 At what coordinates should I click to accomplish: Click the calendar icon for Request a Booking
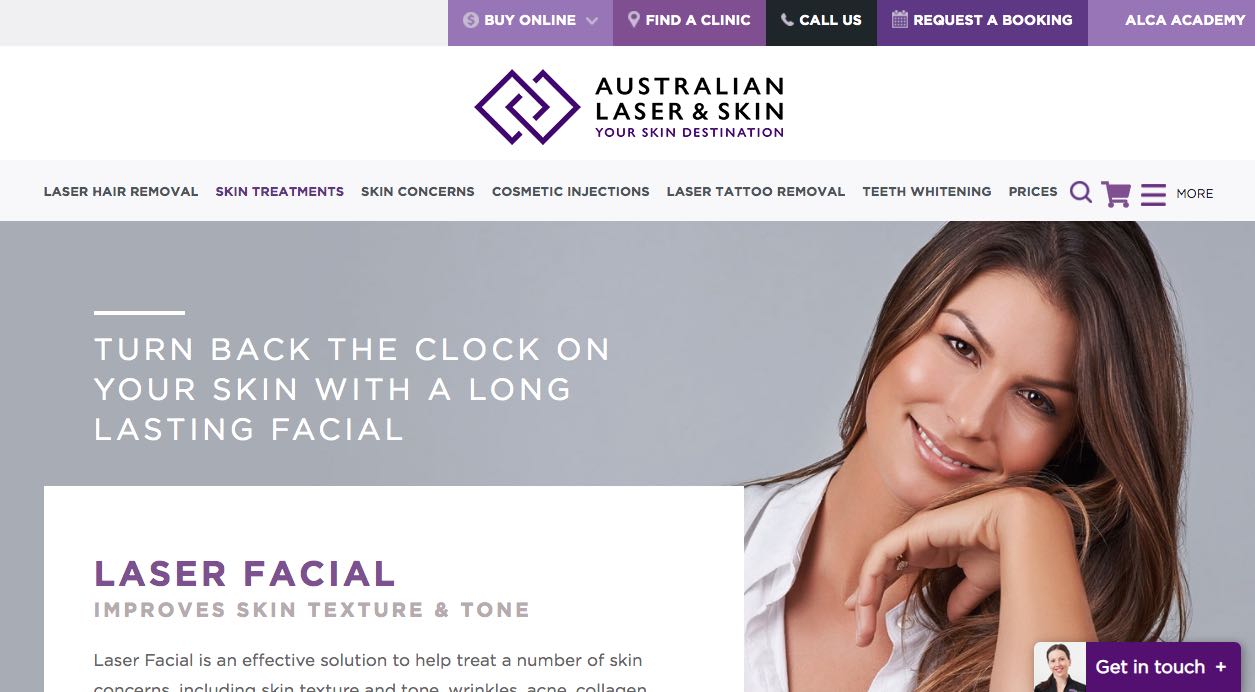tap(899, 19)
